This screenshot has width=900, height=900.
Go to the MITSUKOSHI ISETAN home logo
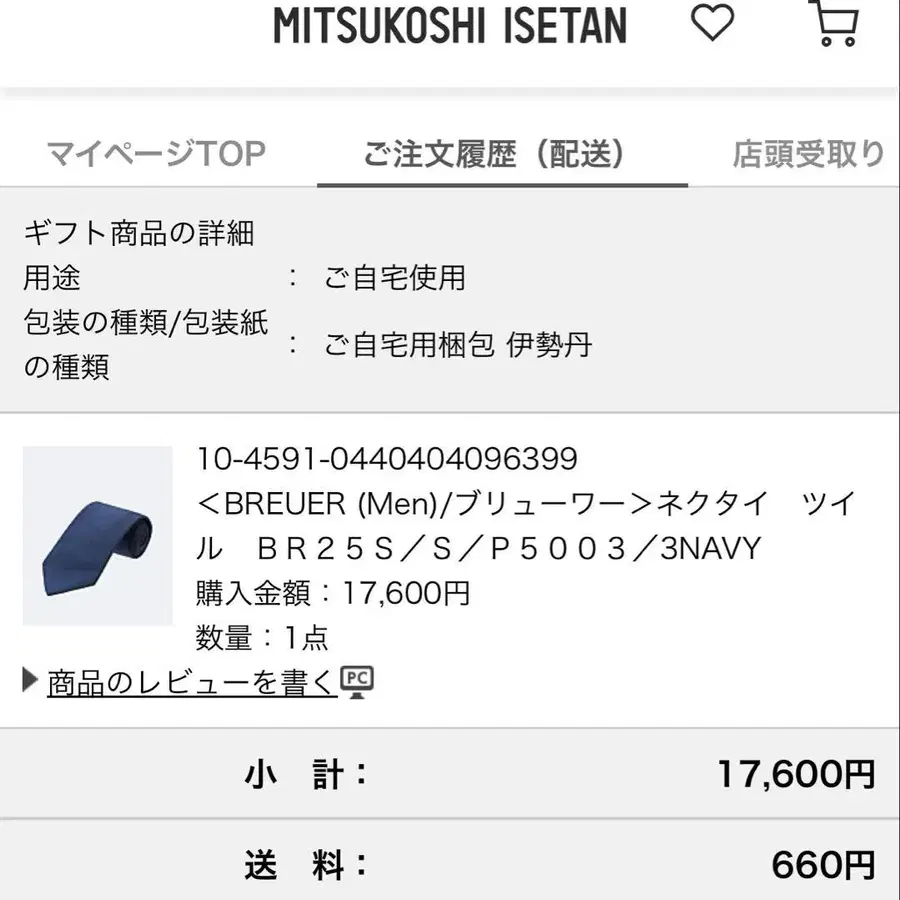tap(450, 26)
